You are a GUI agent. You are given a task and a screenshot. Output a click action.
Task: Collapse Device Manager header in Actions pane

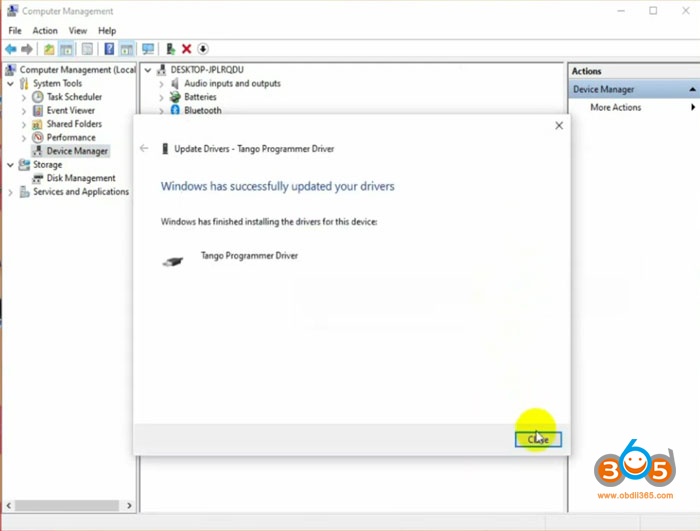692,90
